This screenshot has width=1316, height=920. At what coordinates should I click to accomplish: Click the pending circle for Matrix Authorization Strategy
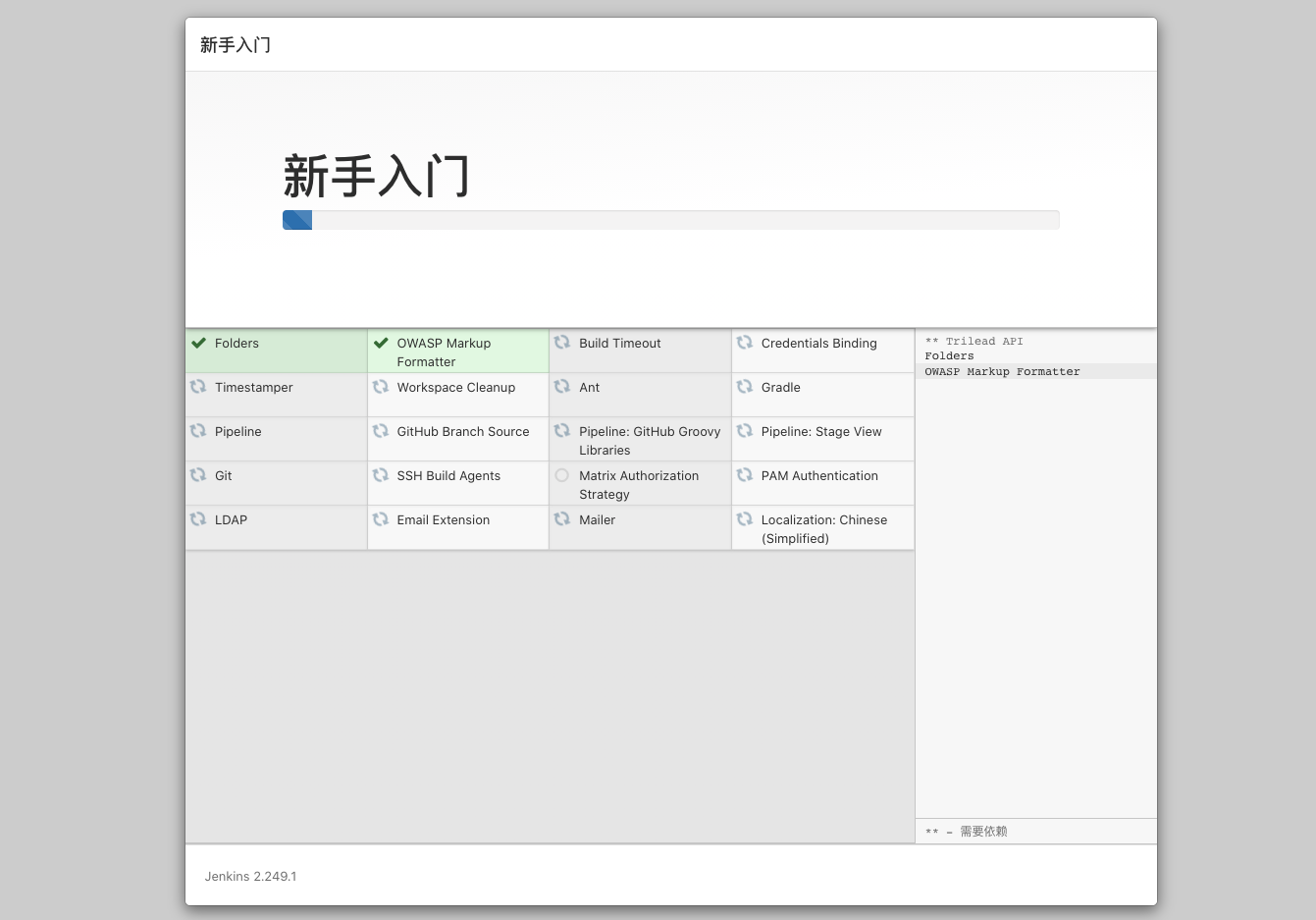click(x=561, y=475)
